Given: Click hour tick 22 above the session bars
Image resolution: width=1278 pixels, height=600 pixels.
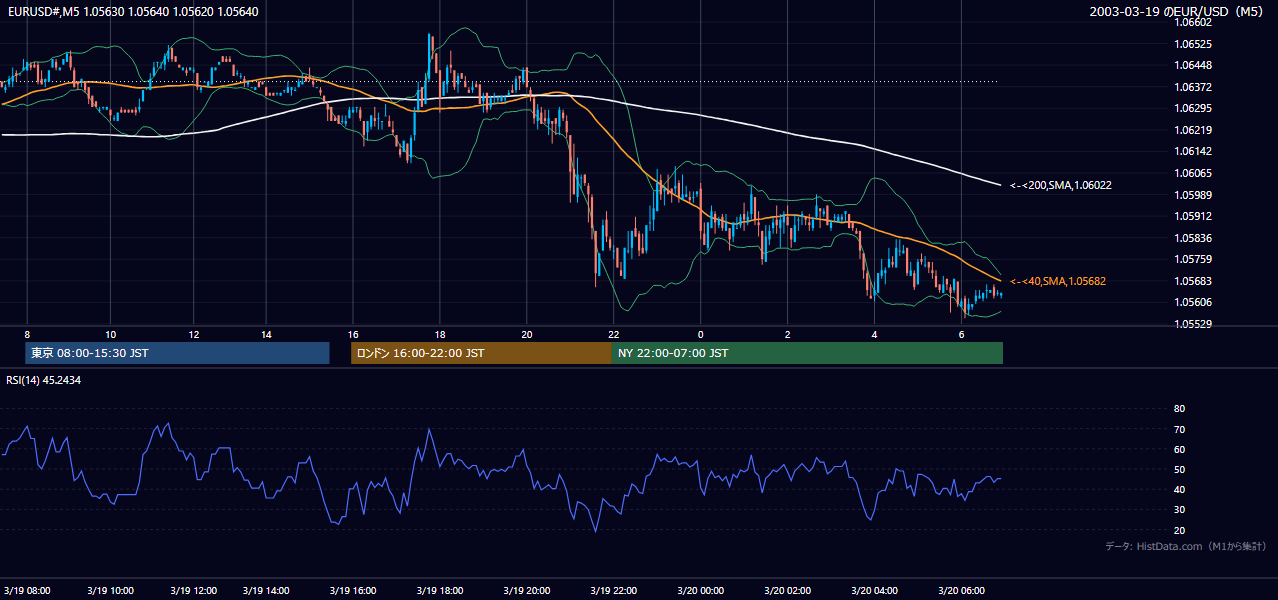Looking at the screenshot, I should pyautogui.click(x=614, y=334).
